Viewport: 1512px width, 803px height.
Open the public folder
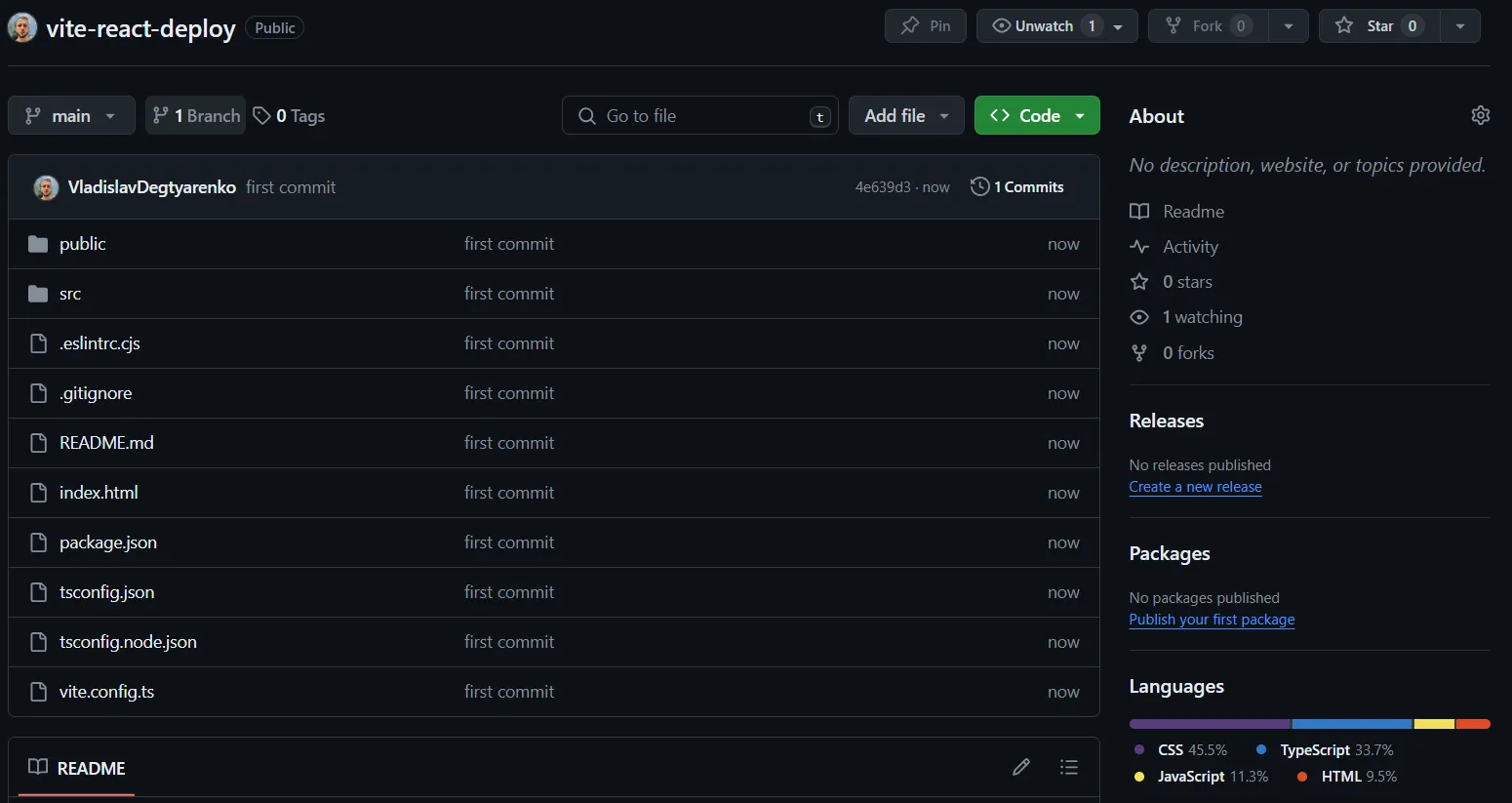pyautogui.click(x=83, y=244)
